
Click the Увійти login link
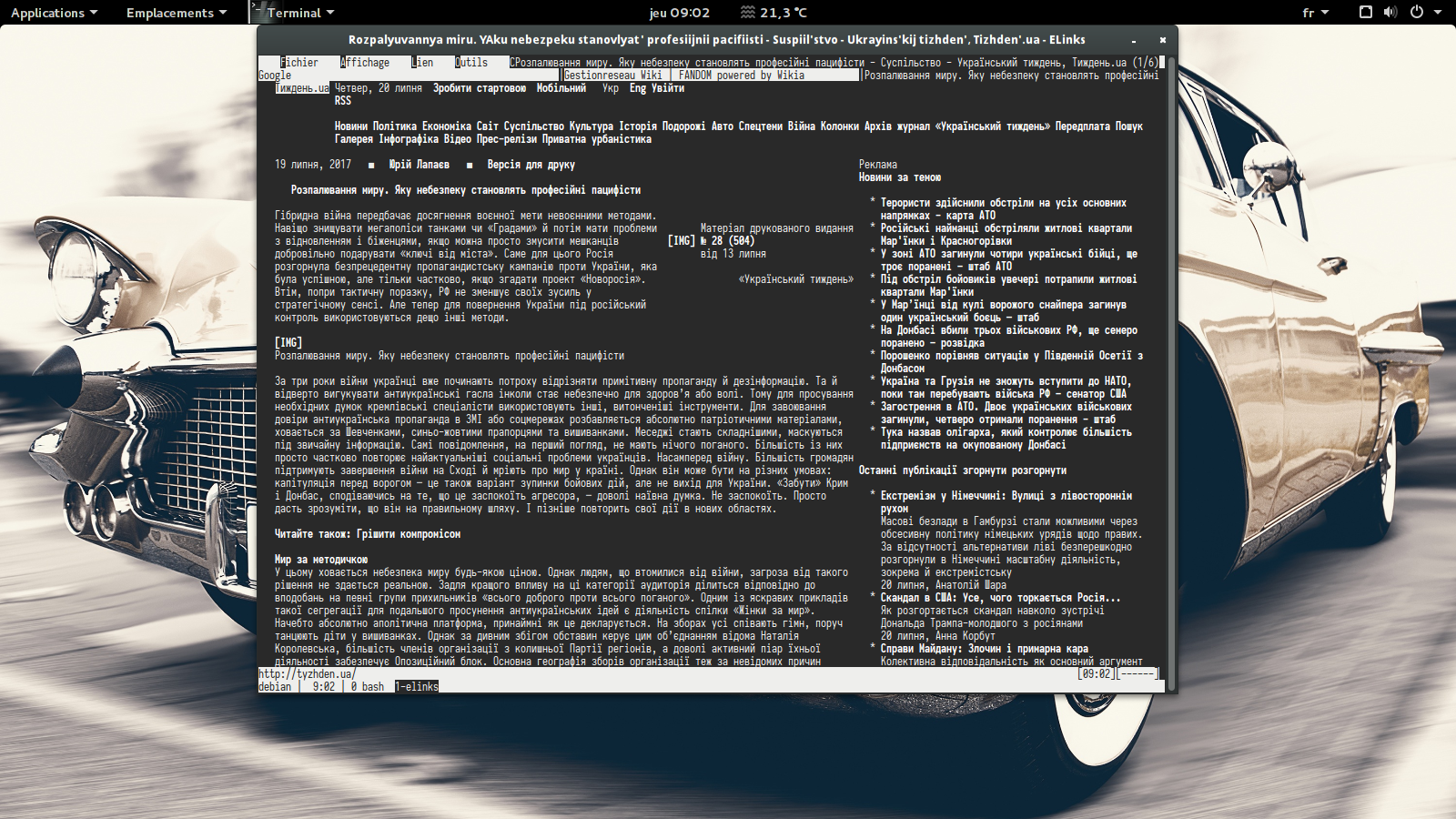pos(668,88)
